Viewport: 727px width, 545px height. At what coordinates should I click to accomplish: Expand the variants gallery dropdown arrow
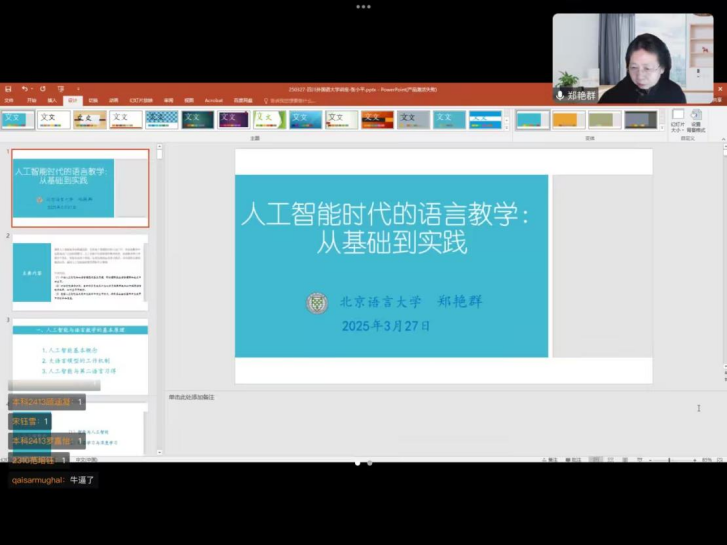(x=662, y=128)
